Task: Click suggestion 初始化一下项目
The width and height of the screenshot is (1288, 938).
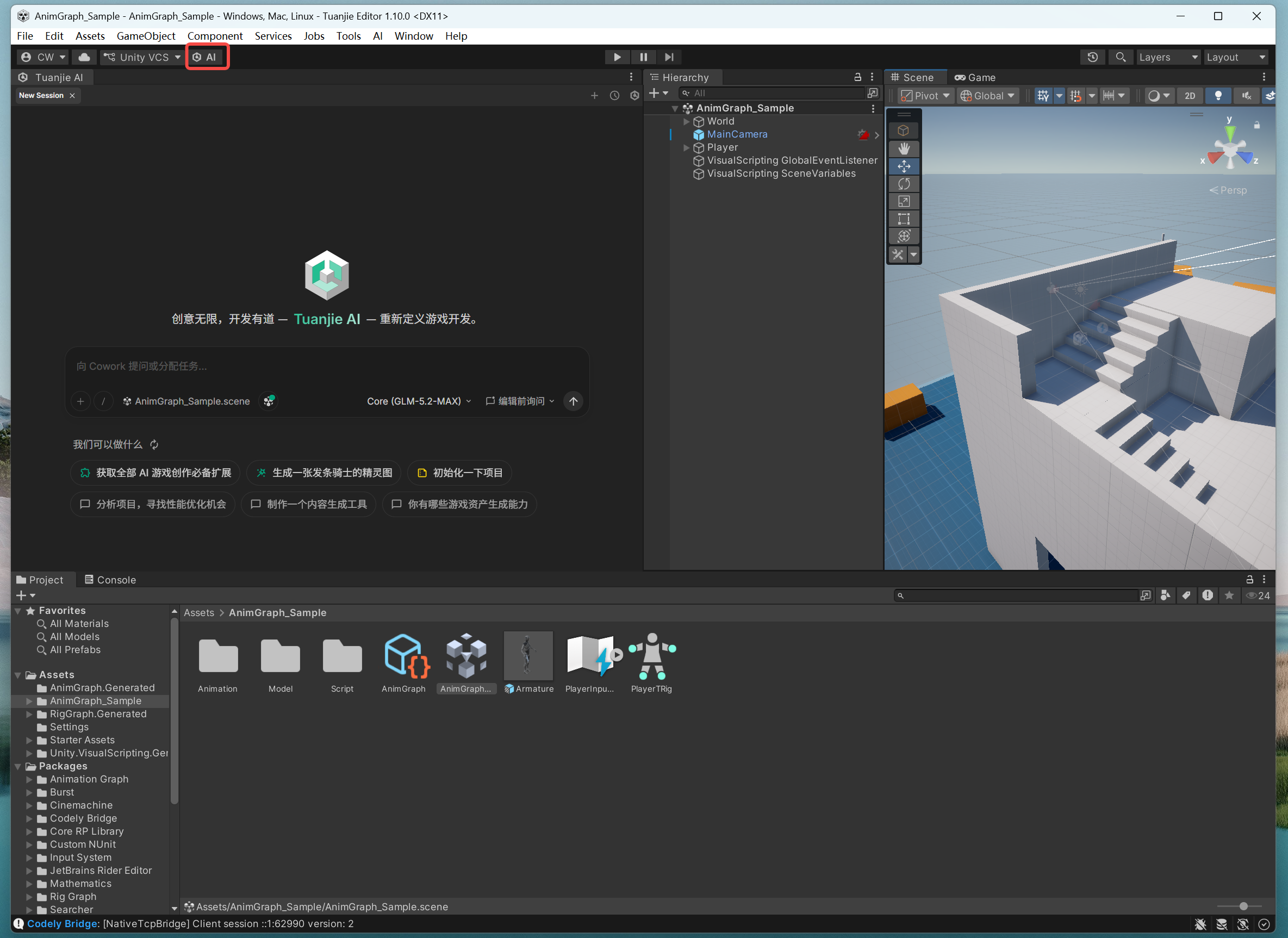Action: pyautogui.click(x=460, y=473)
